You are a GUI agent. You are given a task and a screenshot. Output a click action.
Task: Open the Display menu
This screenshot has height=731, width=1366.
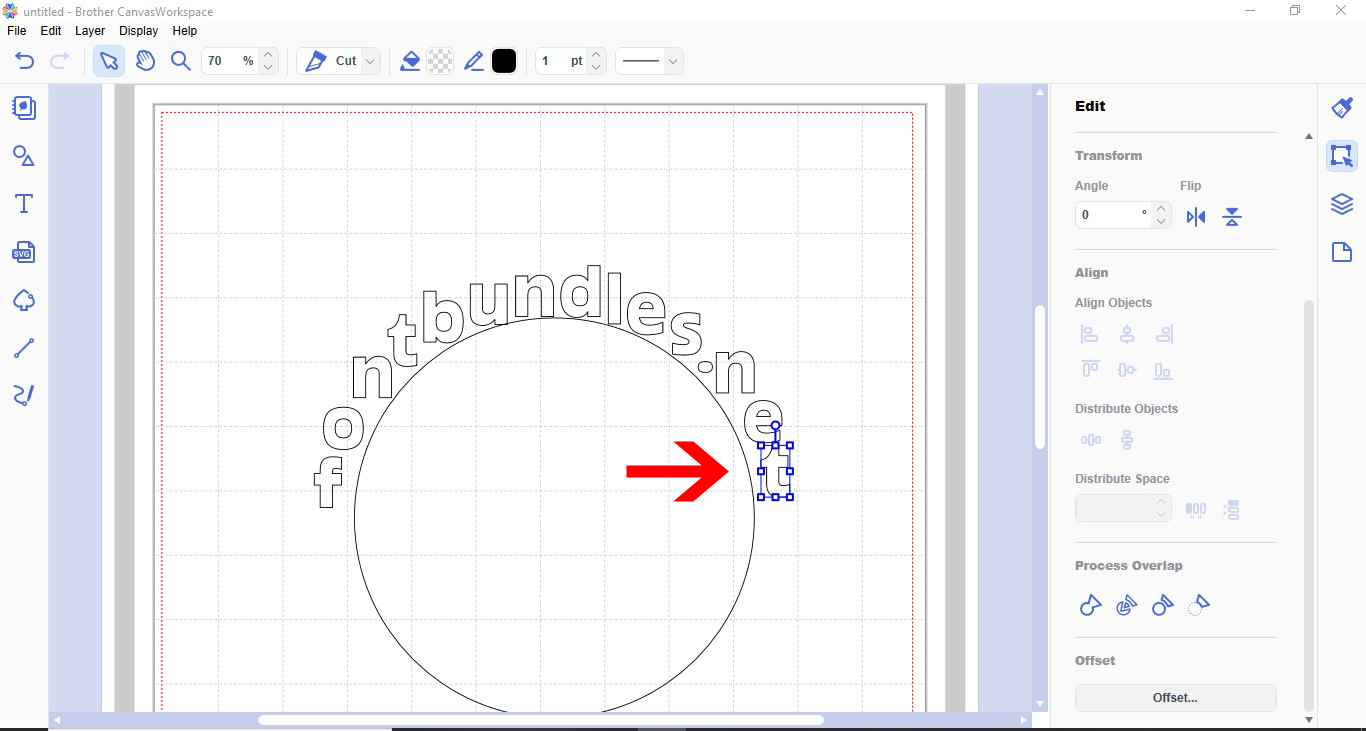(x=139, y=31)
